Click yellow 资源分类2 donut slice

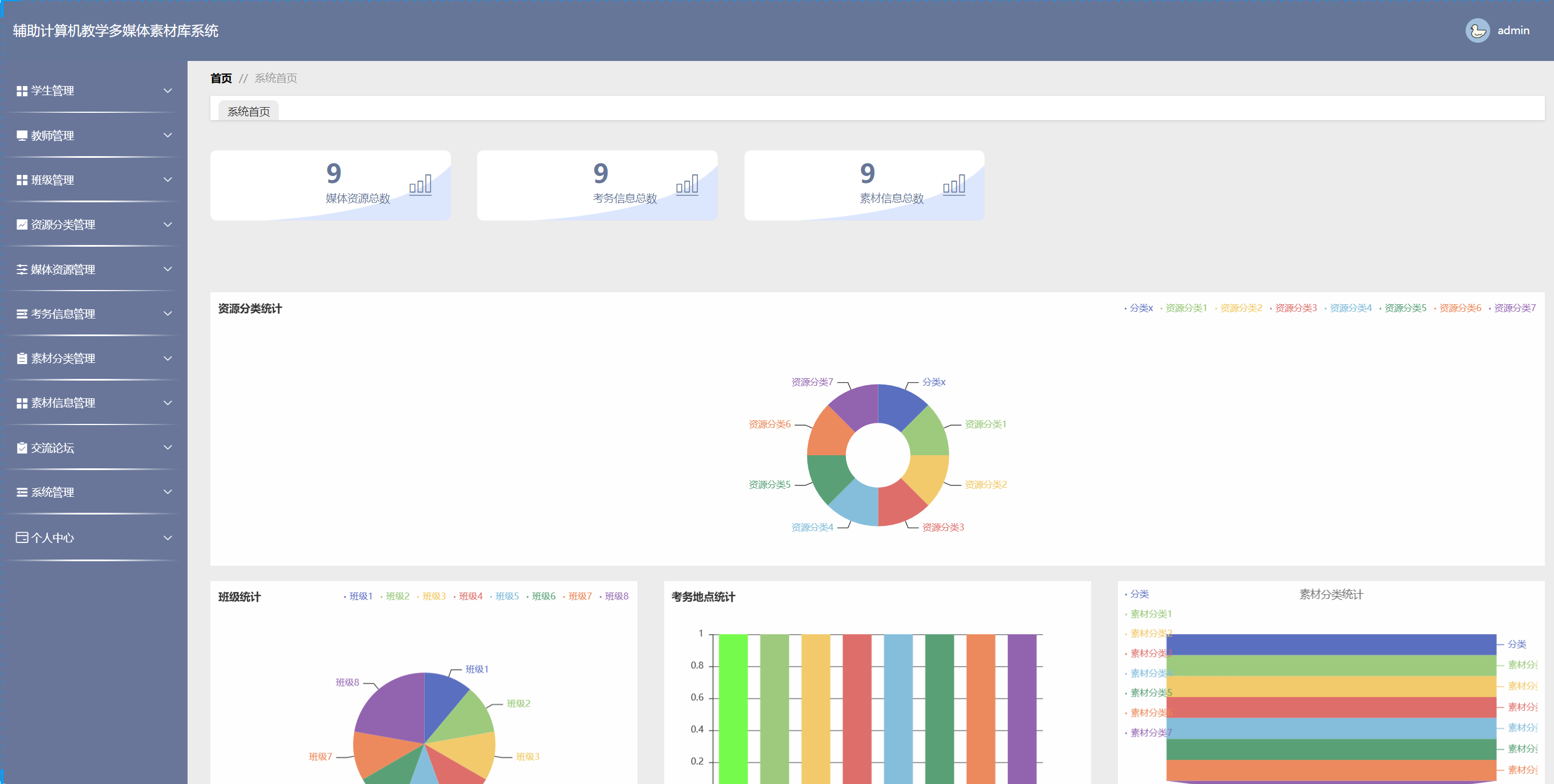pos(925,477)
